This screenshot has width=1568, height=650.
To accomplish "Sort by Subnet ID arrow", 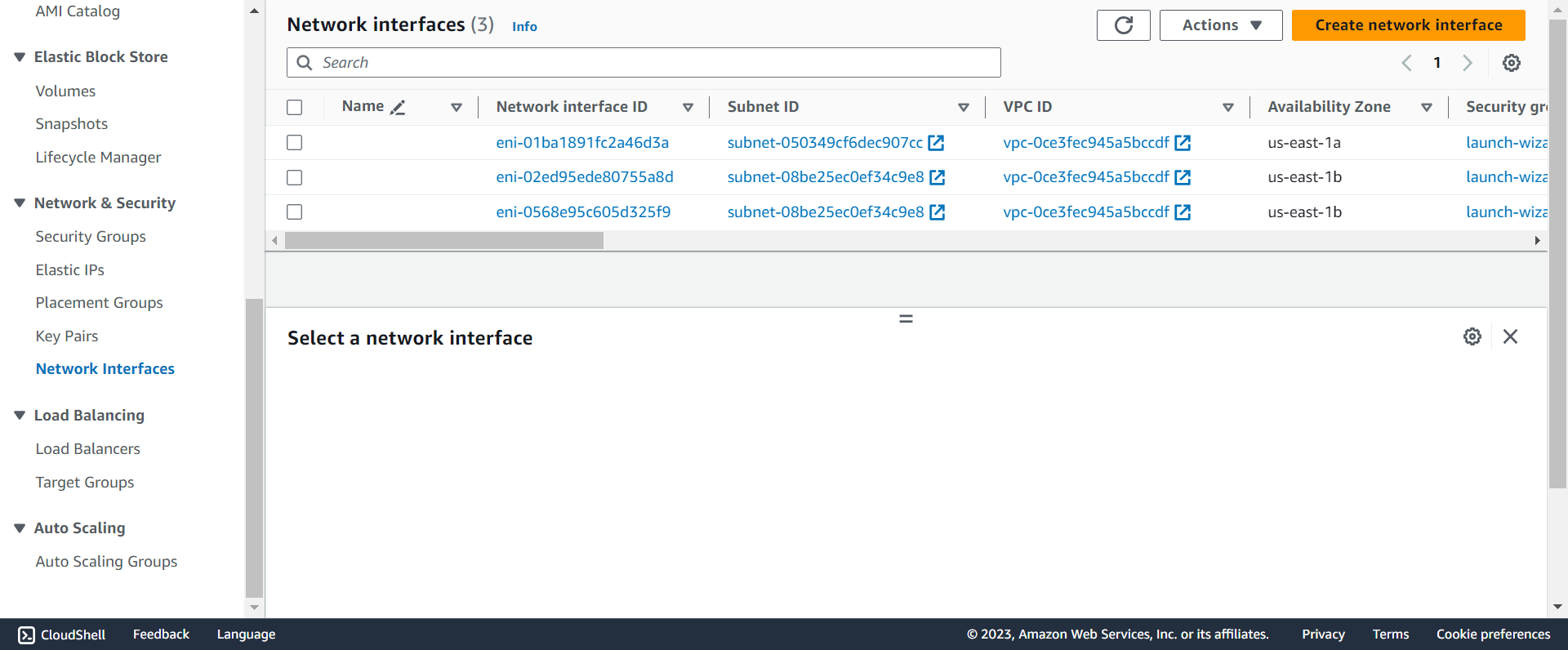I will click(964, 108).
